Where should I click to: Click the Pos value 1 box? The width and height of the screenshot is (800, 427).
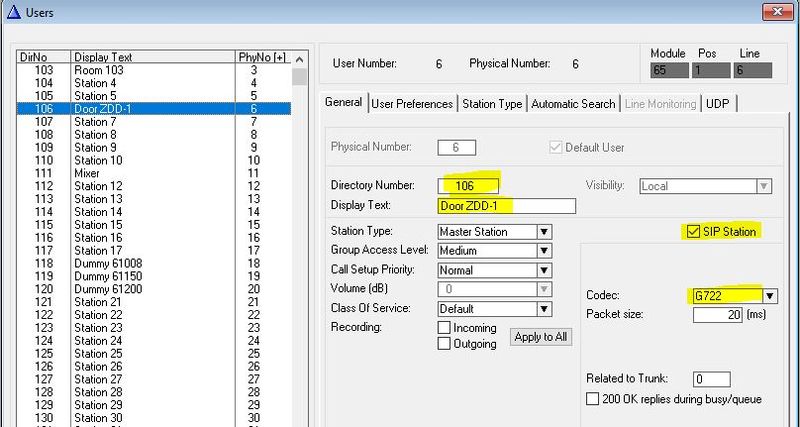[711, 70]
